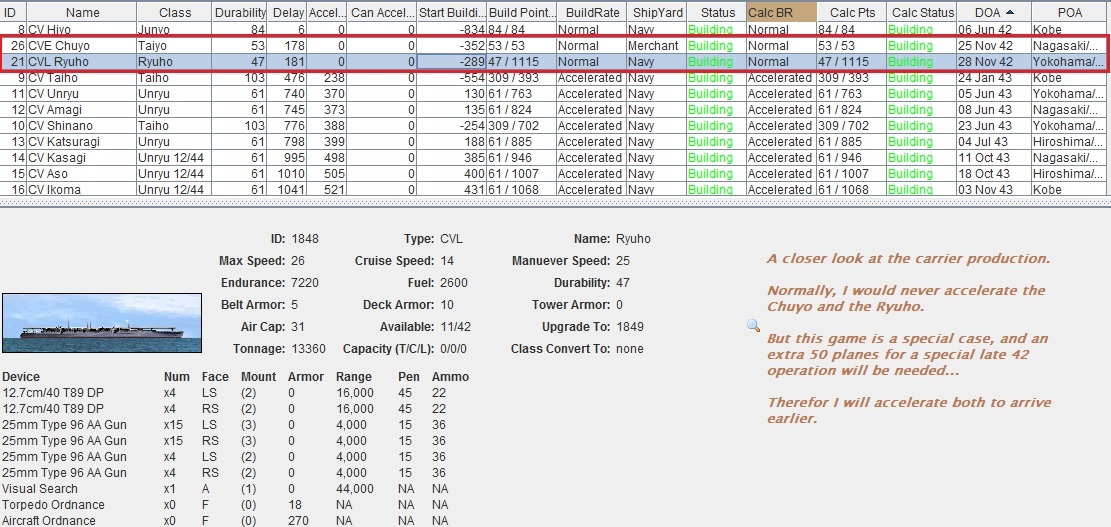
Task: Click the Ryuho ship thumbnail image
Action: [x=102, y=323]
